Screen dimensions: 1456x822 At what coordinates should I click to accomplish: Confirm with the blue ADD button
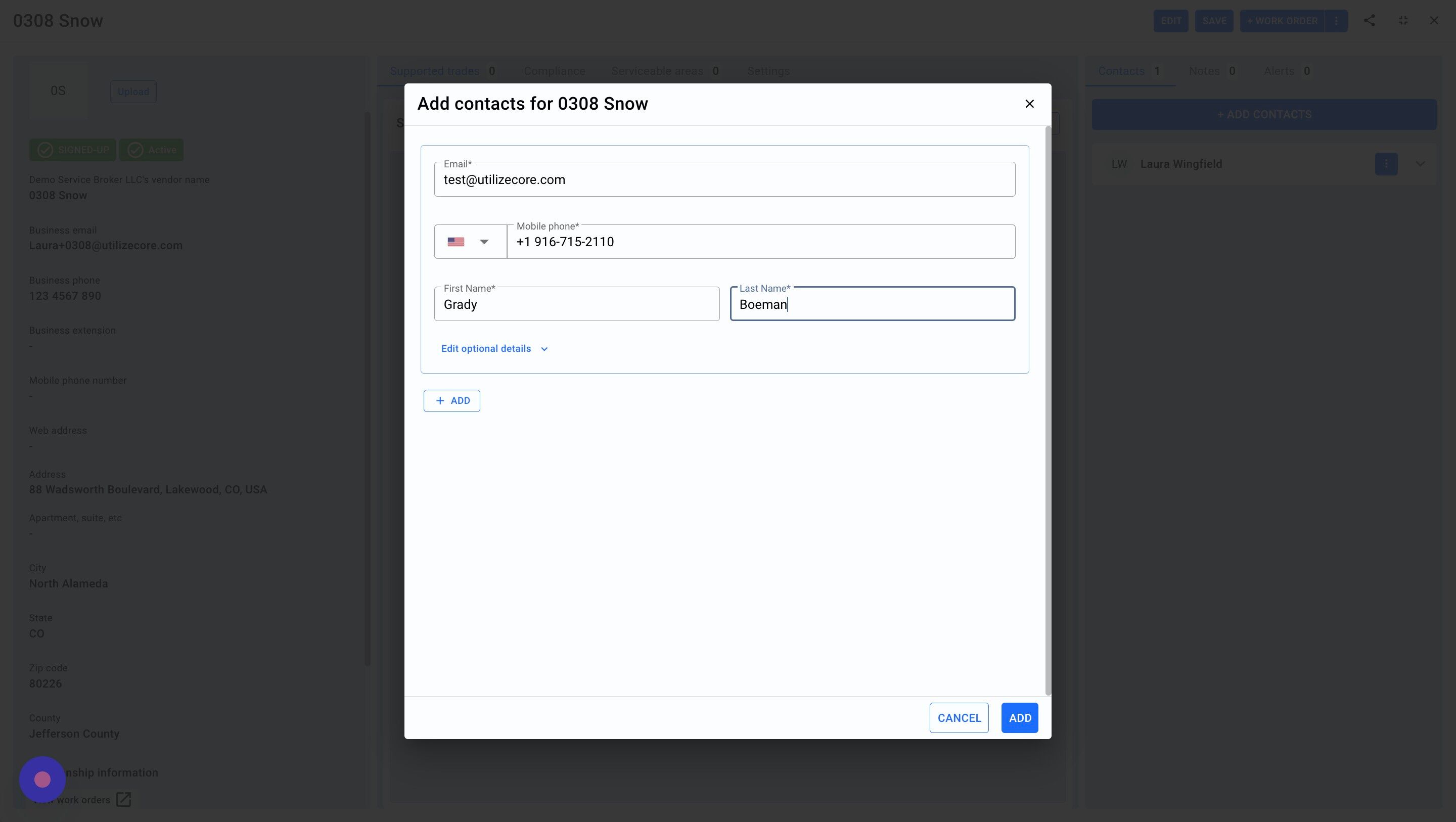click(x=1019, y=718)
